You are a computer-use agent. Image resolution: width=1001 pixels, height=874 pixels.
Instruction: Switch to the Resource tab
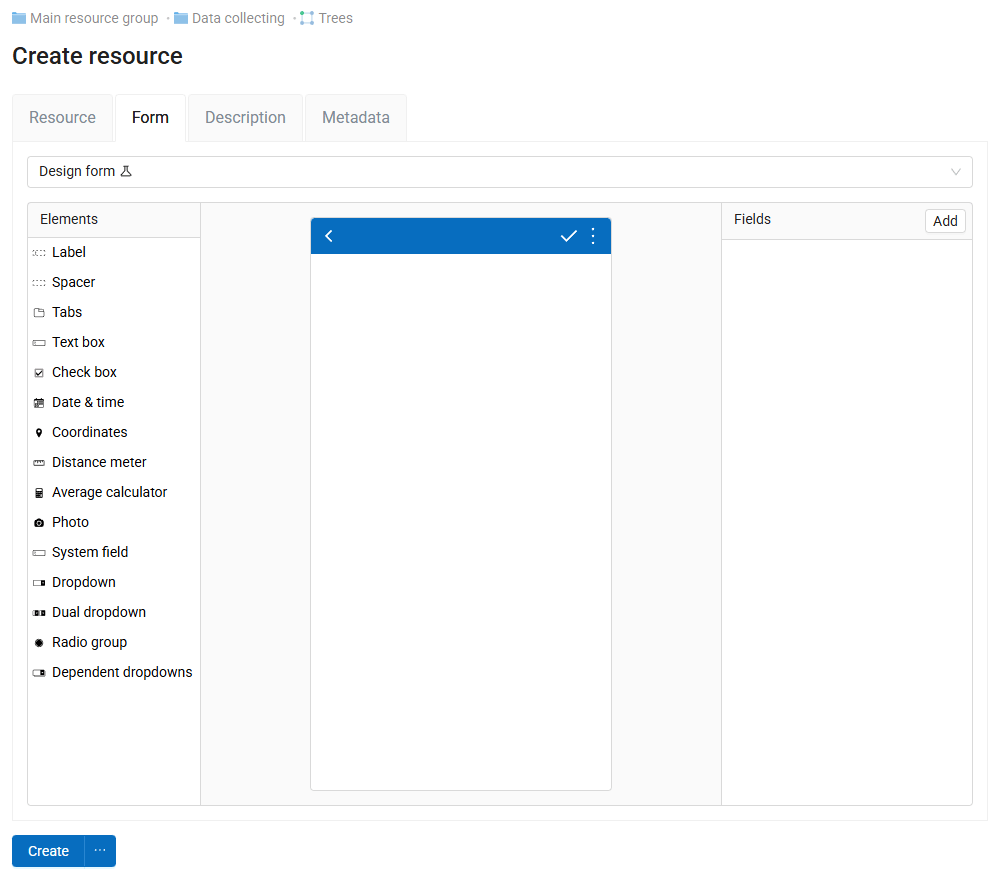62,118
